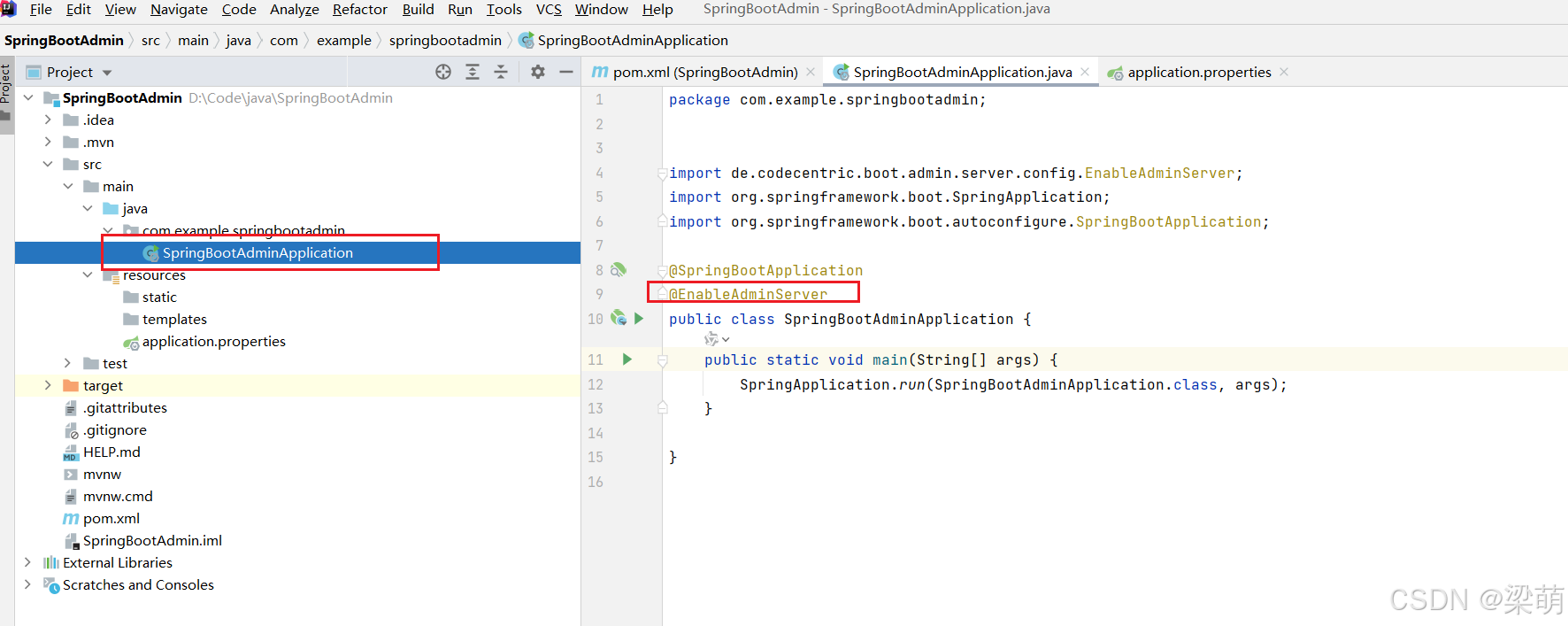Click the @EnableAdminServer annotation in code
This screenshot has width=1568, height=626.
click(x=749, y=294)
